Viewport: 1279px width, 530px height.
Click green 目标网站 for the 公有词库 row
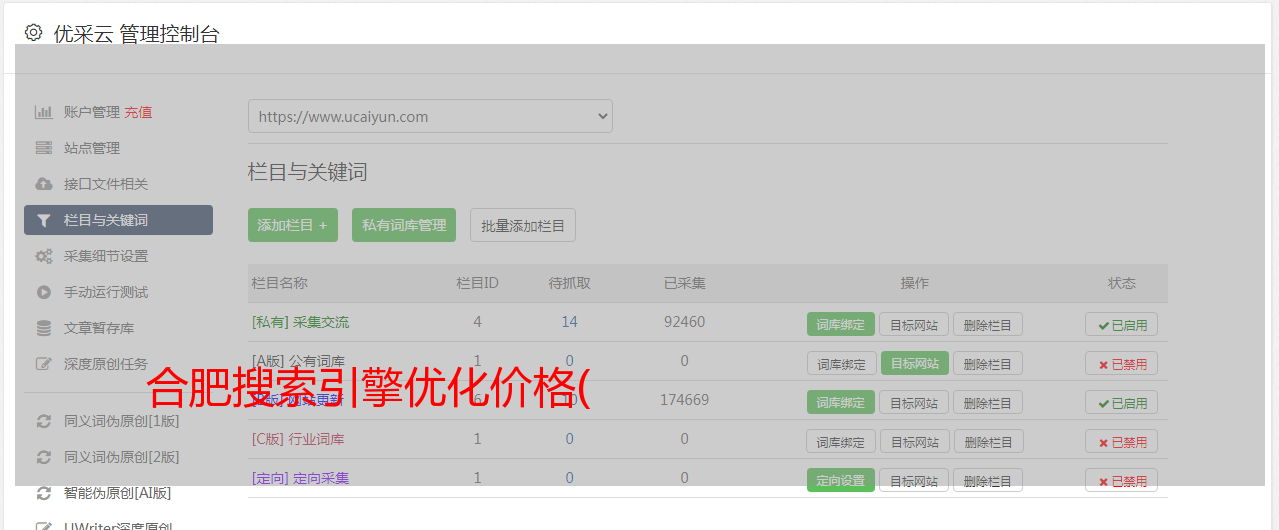coord(915,363)
